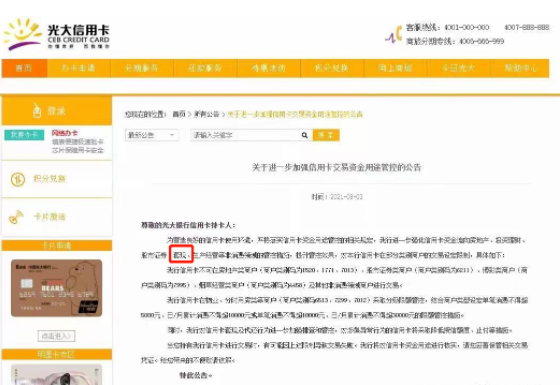Open the 还款服务 navigation menu
Viewport: 560px width, 385px height.
[x=205, y=68]
